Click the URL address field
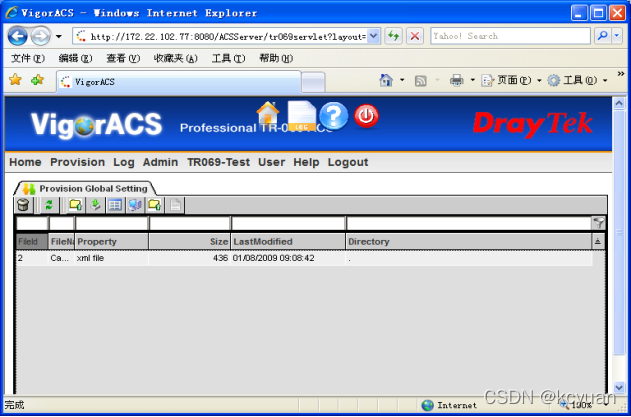Viewport: 631px width, 417px height. click(x=220, y=37)
